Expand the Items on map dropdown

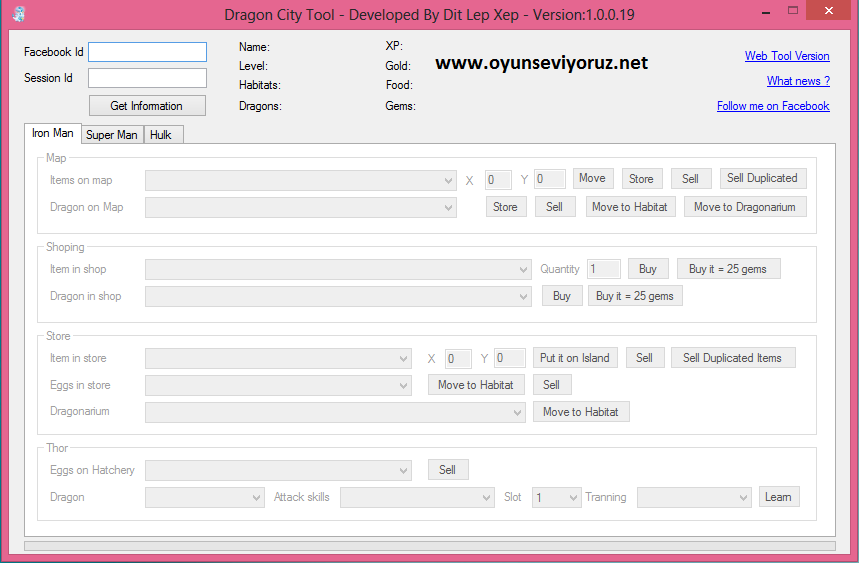301,180
